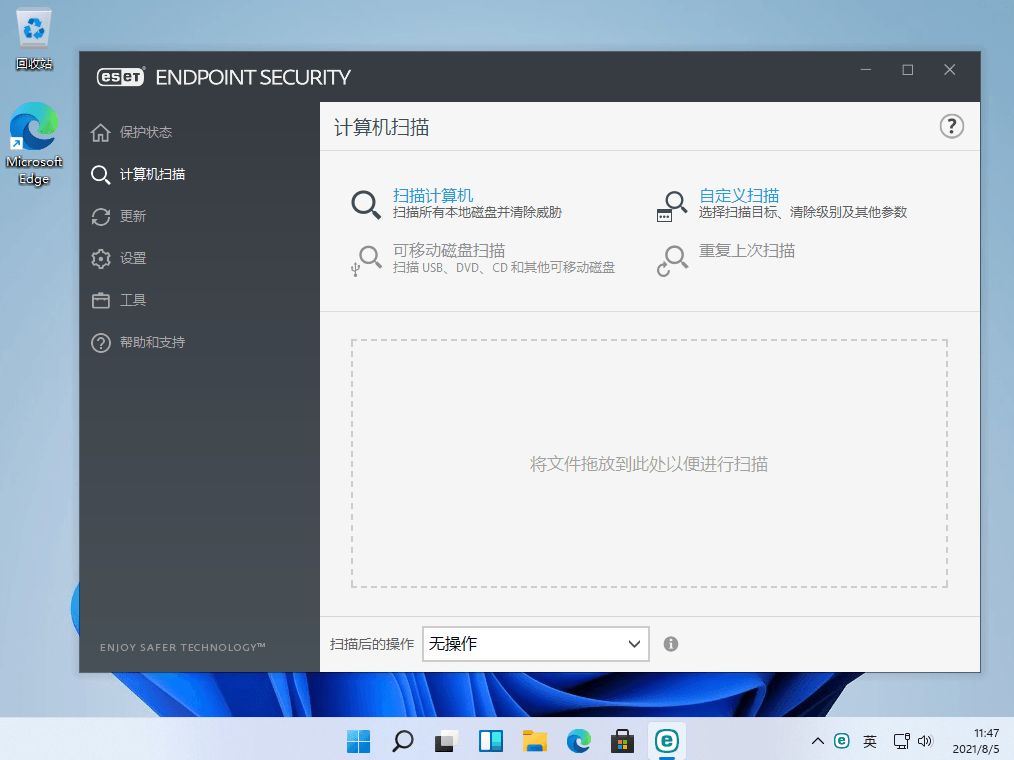Image resolution: width=1014 pixels, height=760 pixels.
Task: Click the 可移动磁盘扫描 USB magnifier icon
Action: tap(366, 261)
